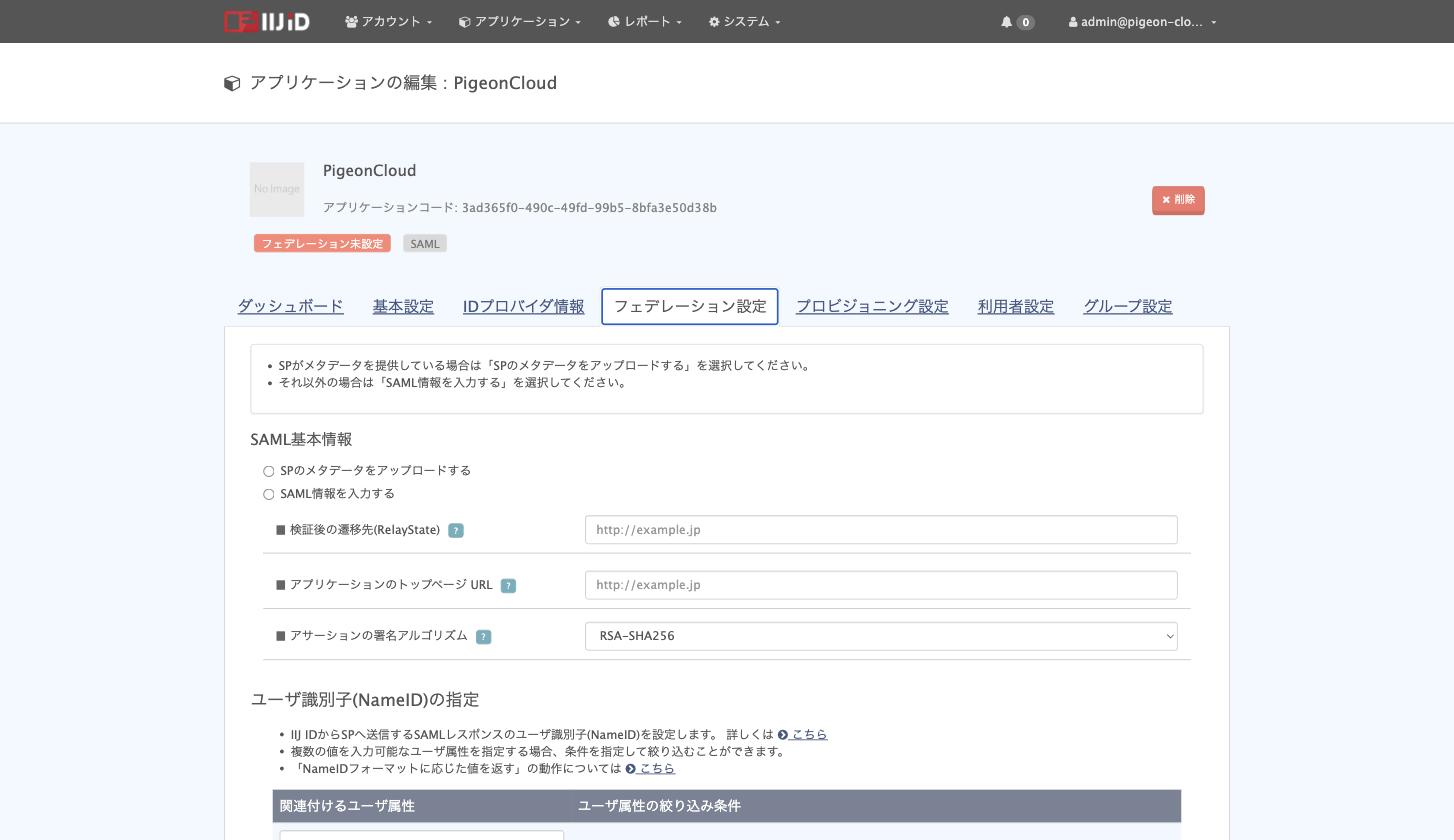Switch to 基本設定 tab
Viewport: 1454px width, 840px height.
coord(403,307)
